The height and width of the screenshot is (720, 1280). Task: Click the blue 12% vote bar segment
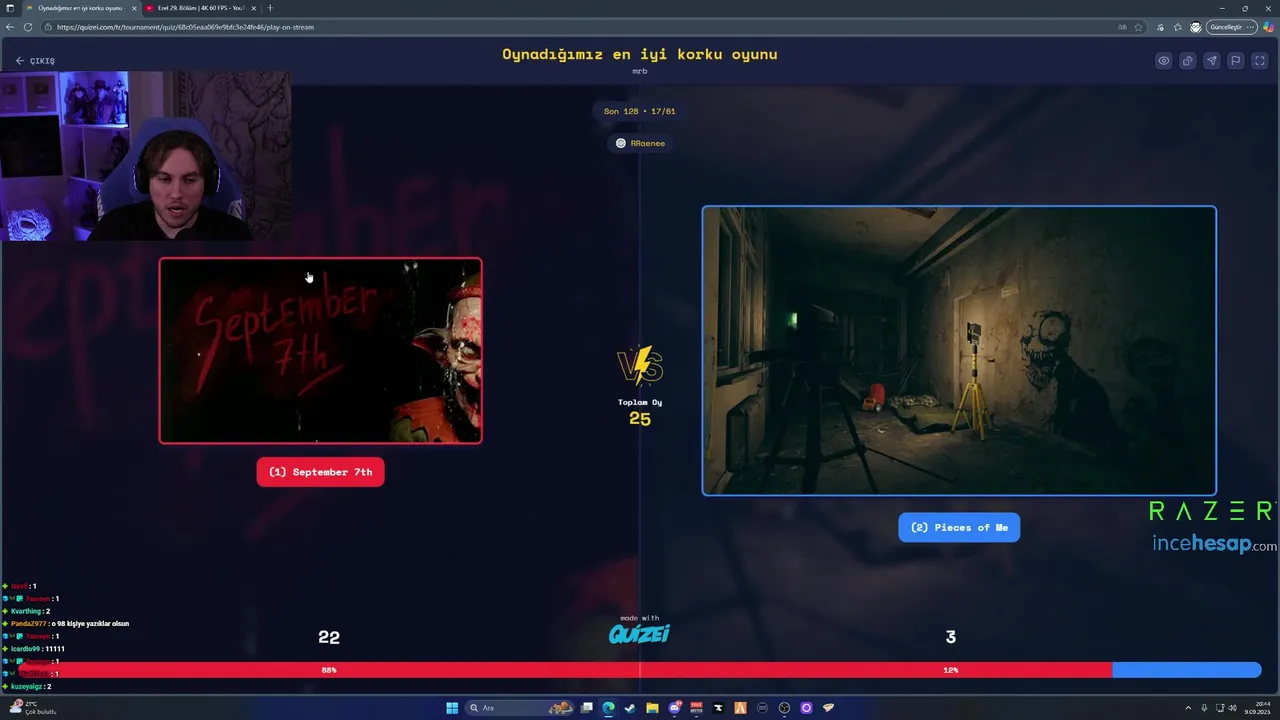coord(1187,670)
